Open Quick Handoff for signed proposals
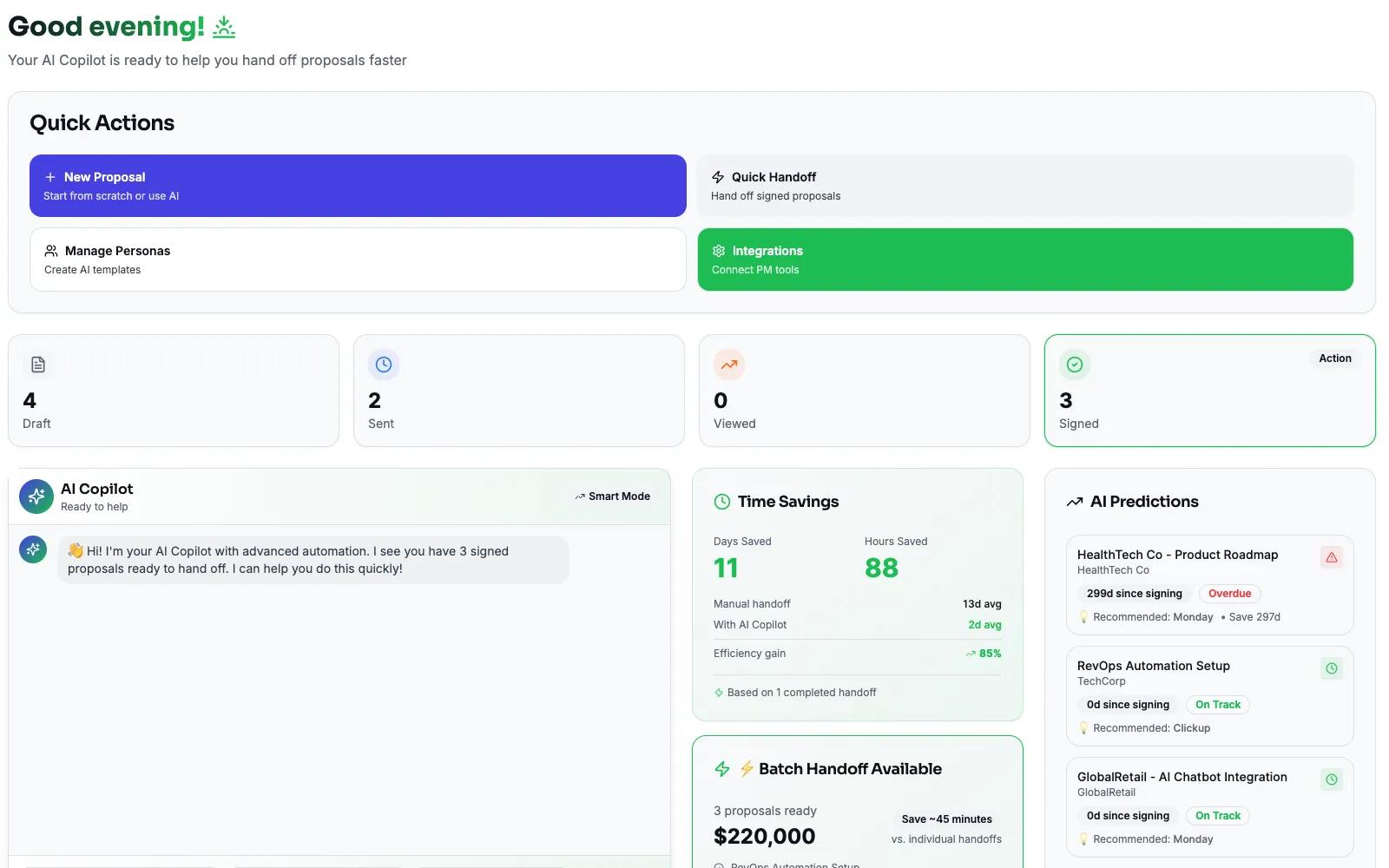Image resolution: width=1389 pixels, height=868 pixels. 1025,186
